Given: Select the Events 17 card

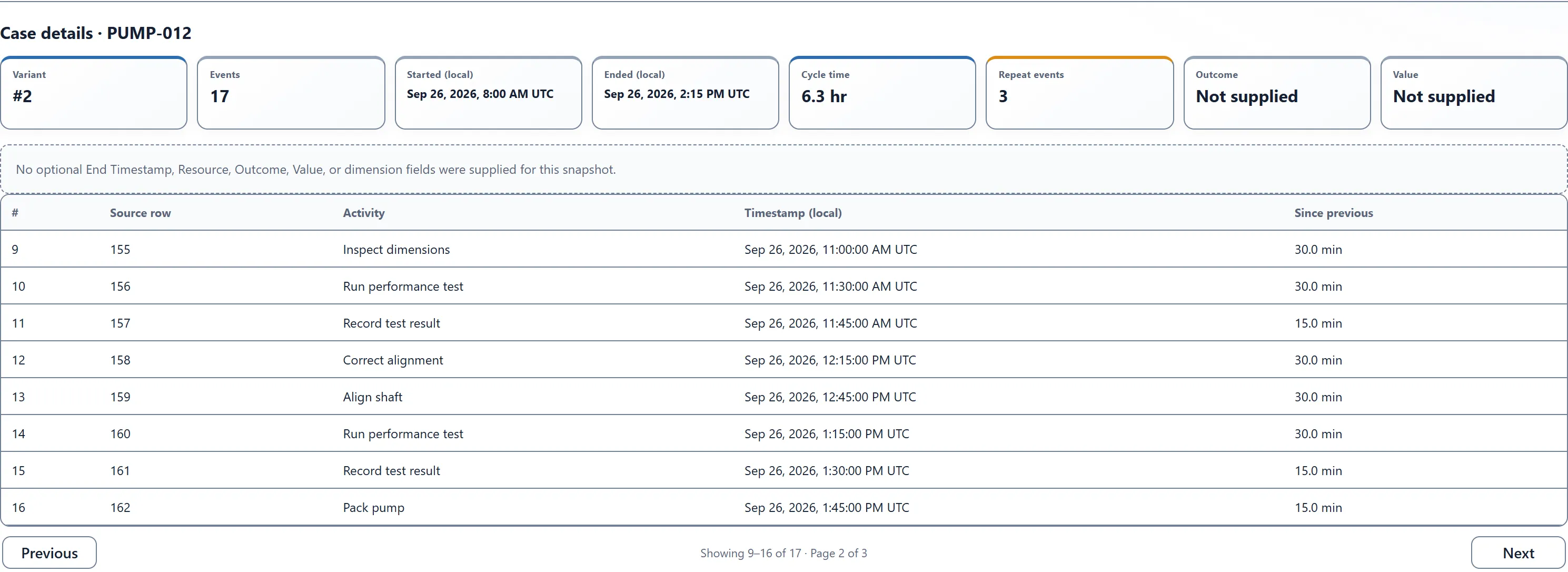Looking at the screenshot, I should coord(291,93).
